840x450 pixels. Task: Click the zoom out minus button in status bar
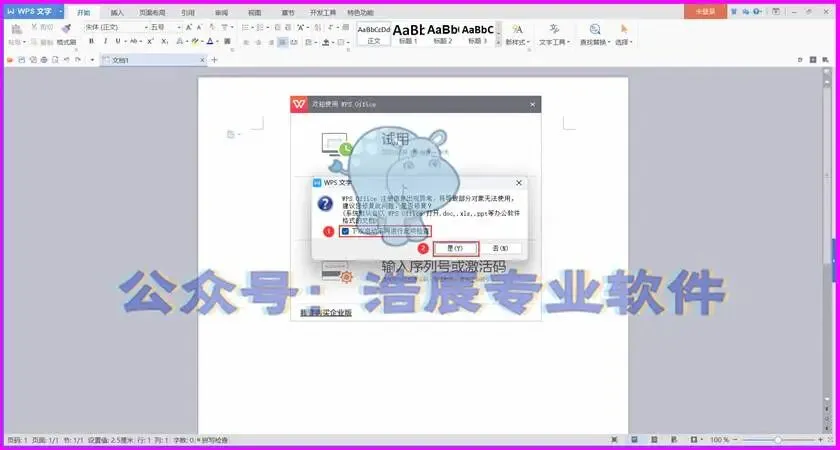point(737,440)
